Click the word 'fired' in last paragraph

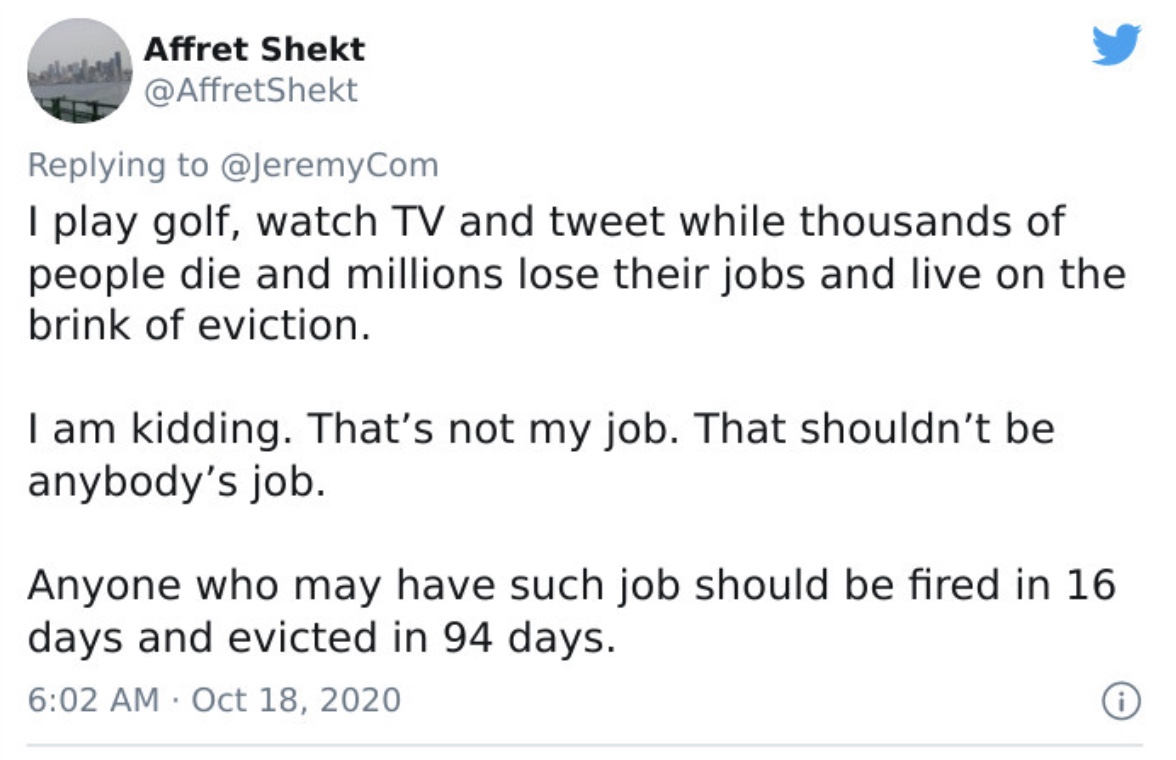point(954,585)
